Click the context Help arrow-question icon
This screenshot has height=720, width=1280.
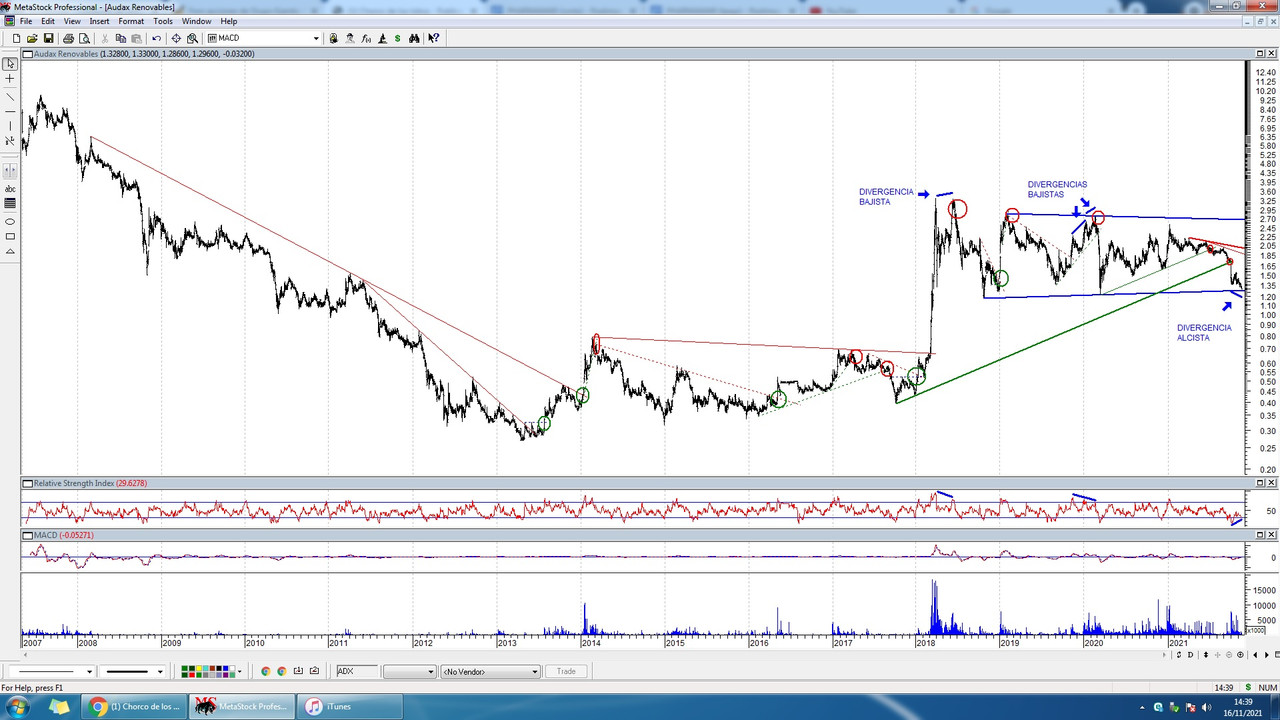(434, 38)
